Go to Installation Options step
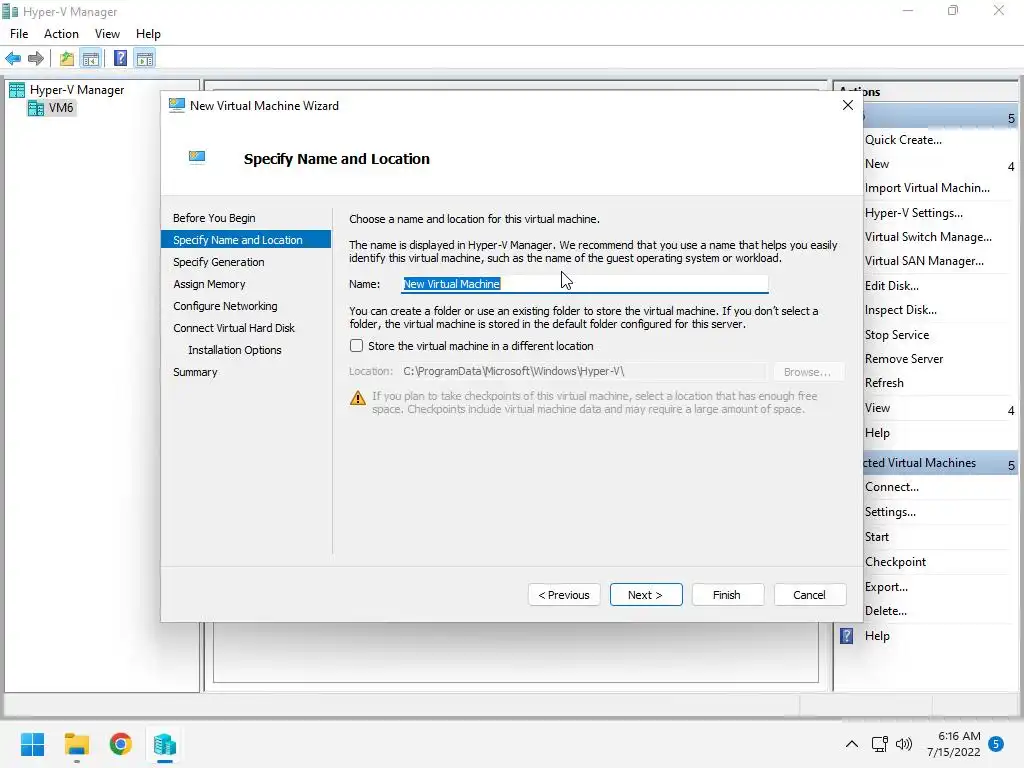 click(234, 350)
